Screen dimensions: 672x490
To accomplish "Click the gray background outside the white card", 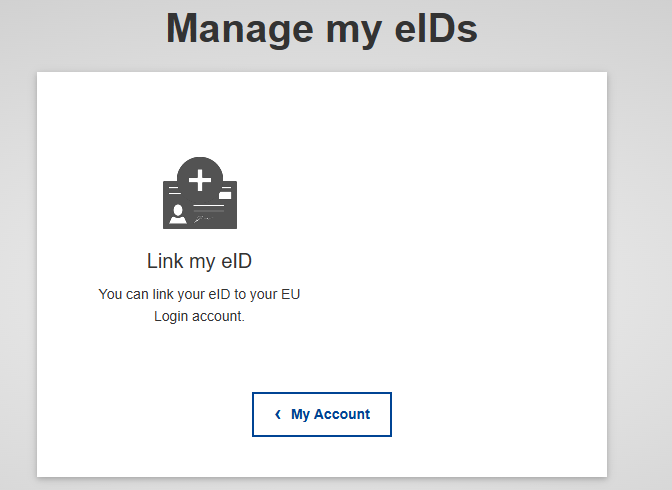I will pos(639,257).
